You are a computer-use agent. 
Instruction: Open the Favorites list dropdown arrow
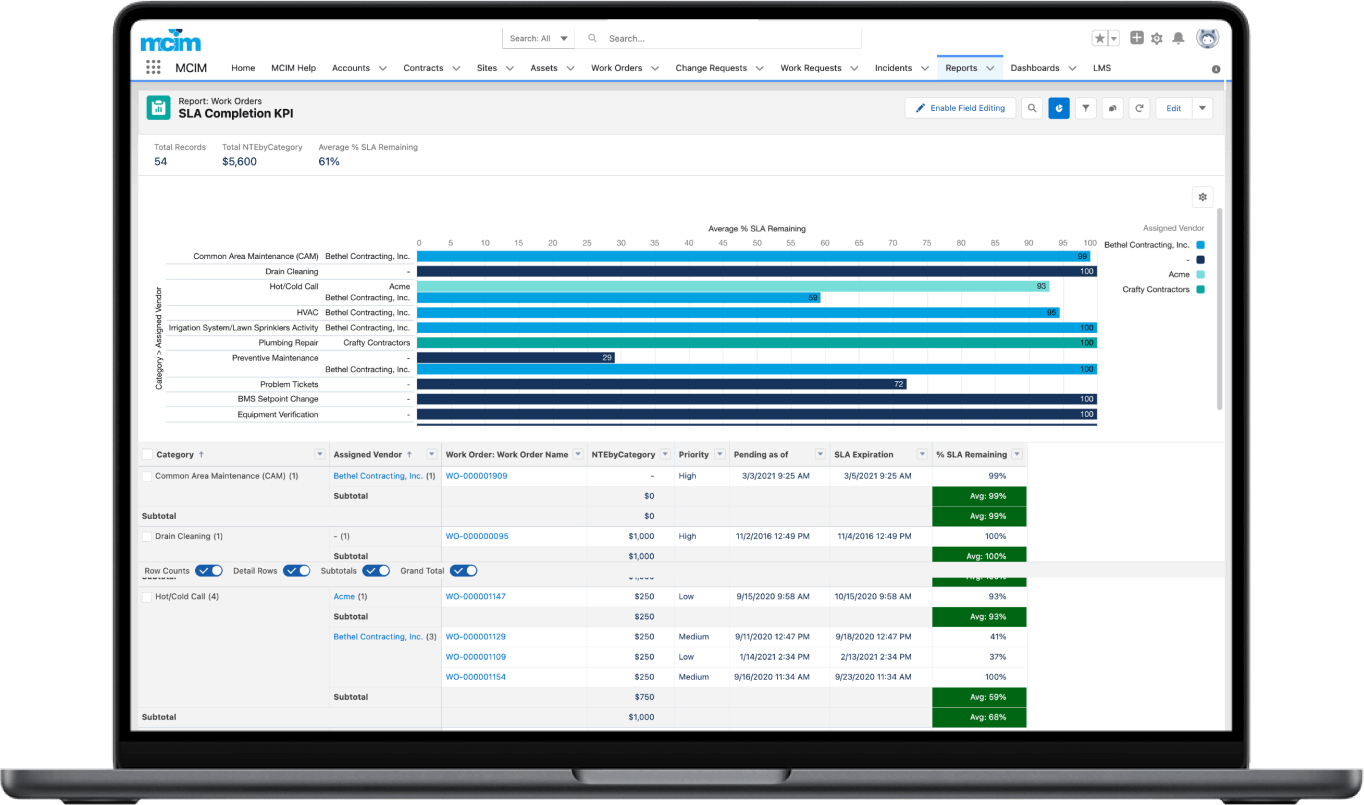pyautogui.click(x=1114, y=38)
